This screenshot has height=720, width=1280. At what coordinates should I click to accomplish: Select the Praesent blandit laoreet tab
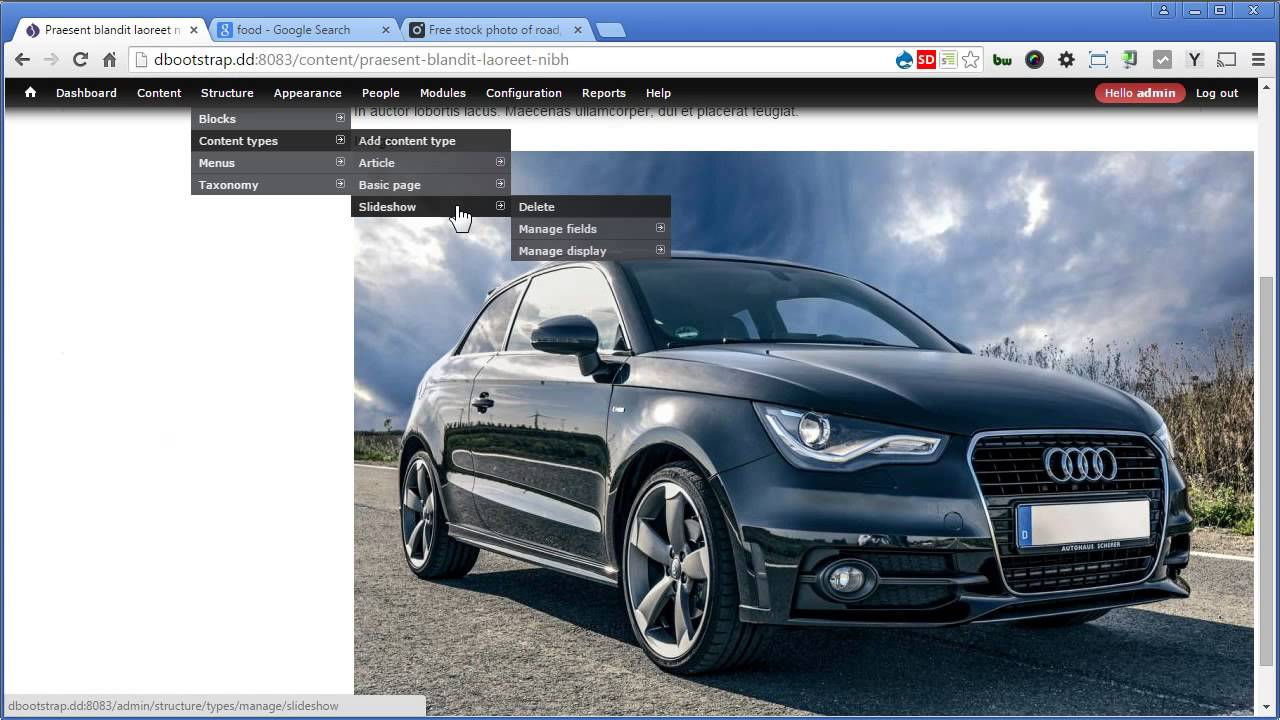[x=110, y=30]
